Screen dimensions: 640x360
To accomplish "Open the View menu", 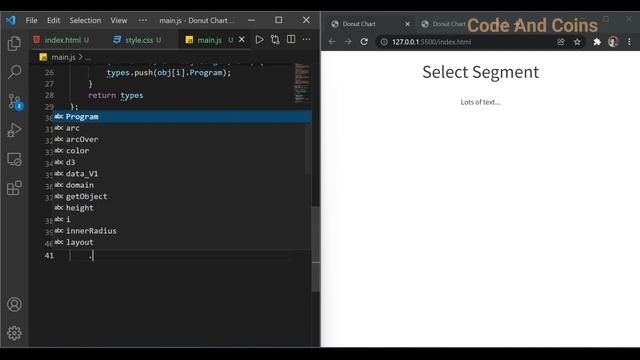I will 119,20.
